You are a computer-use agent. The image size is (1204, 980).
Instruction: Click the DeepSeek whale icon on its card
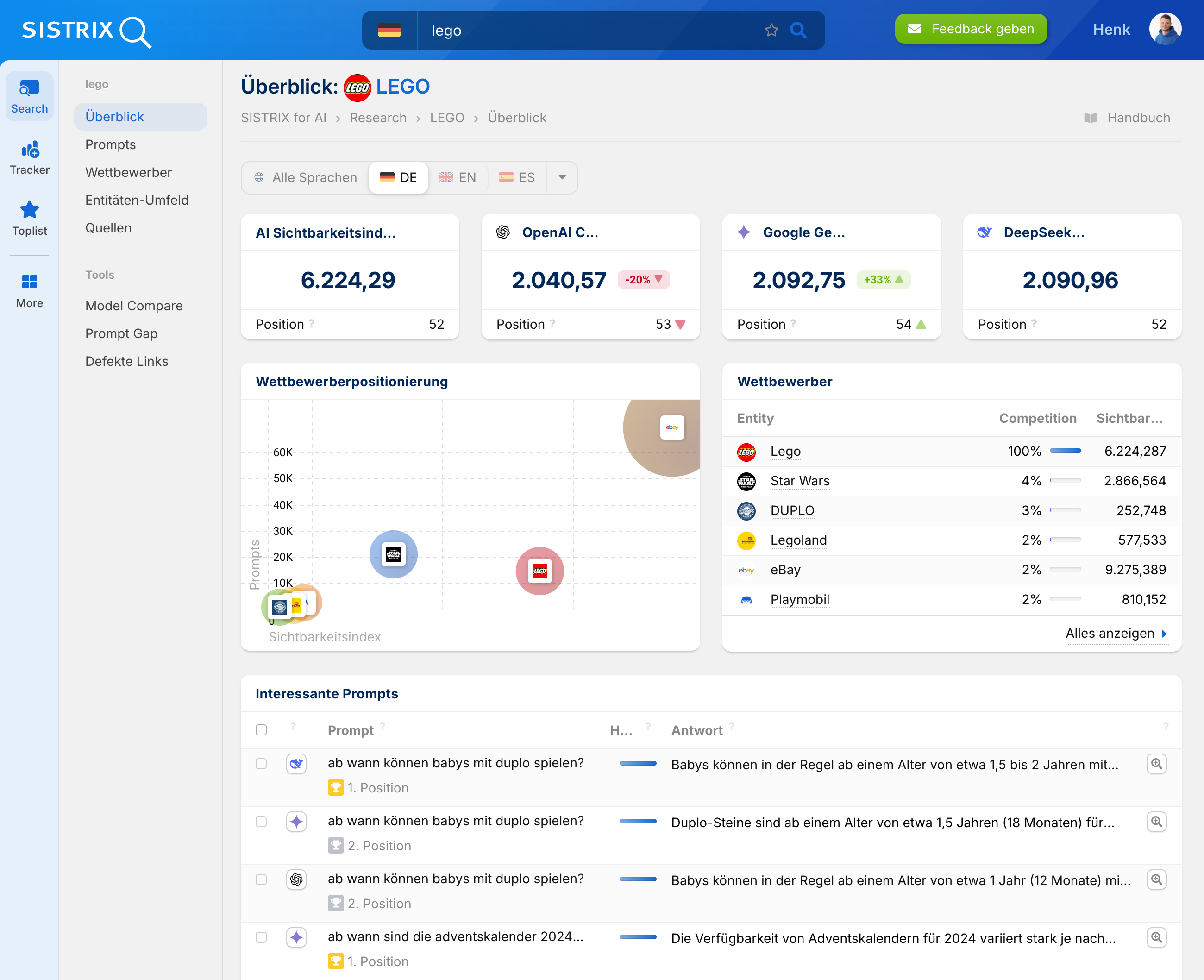point(985,232)
